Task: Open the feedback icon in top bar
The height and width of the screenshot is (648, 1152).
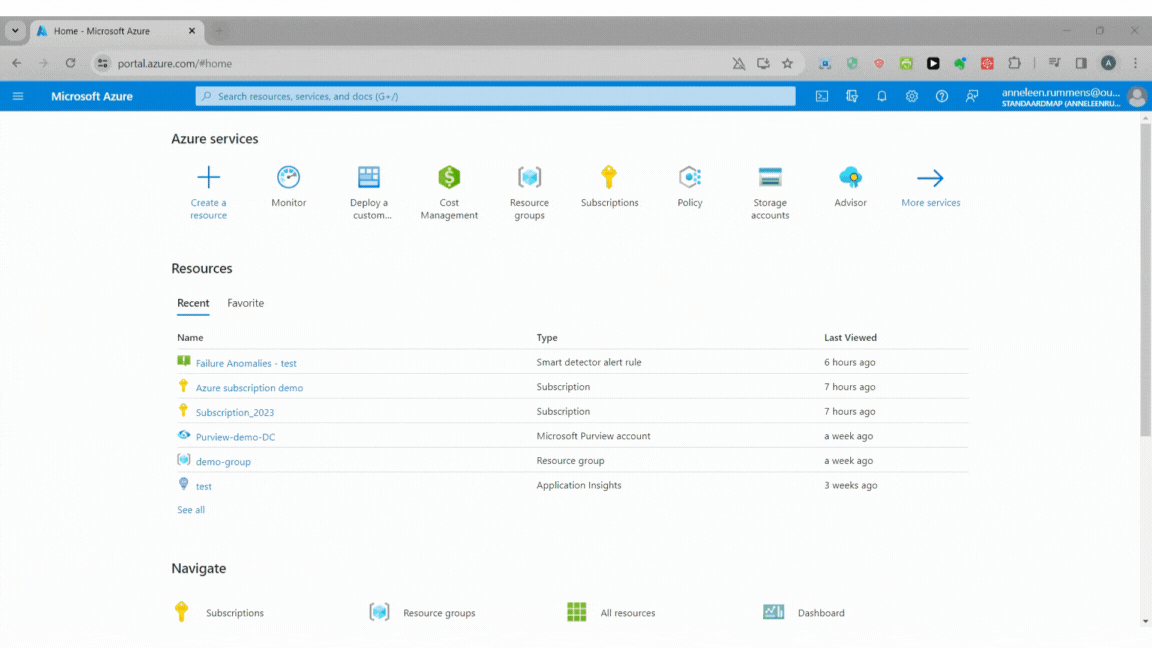Action: [x=972, y=96]
